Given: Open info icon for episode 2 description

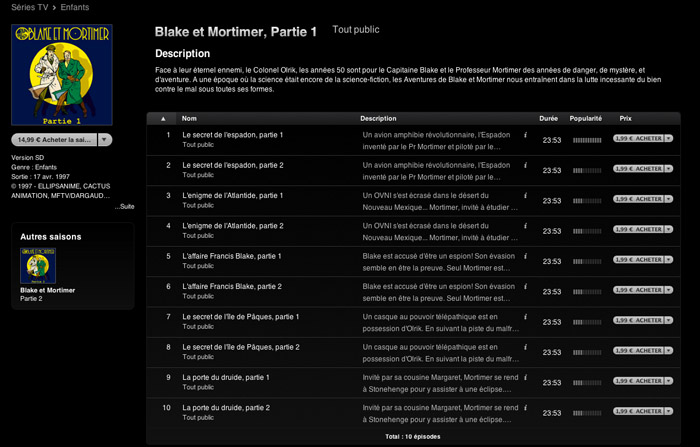Looking at the screenshot, I should point(525,165).
